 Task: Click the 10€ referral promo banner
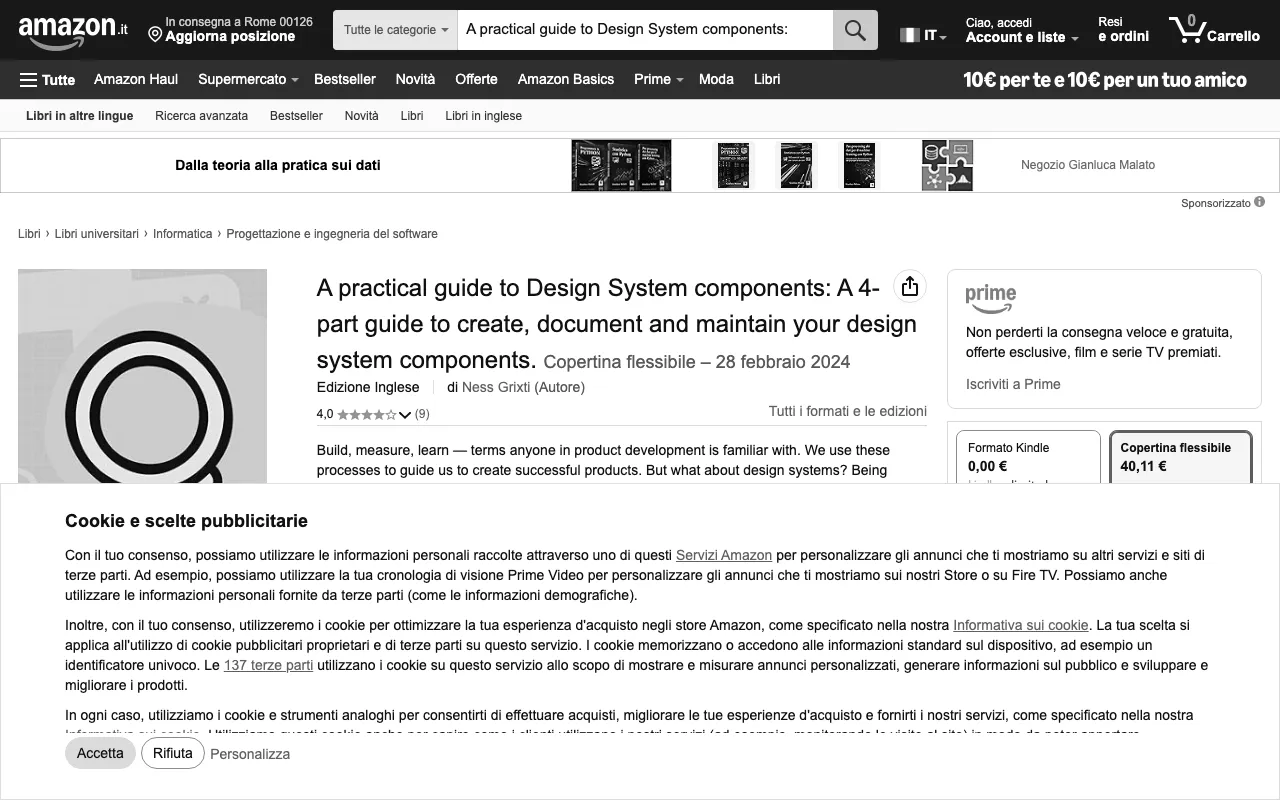[x=1105, y=80]
